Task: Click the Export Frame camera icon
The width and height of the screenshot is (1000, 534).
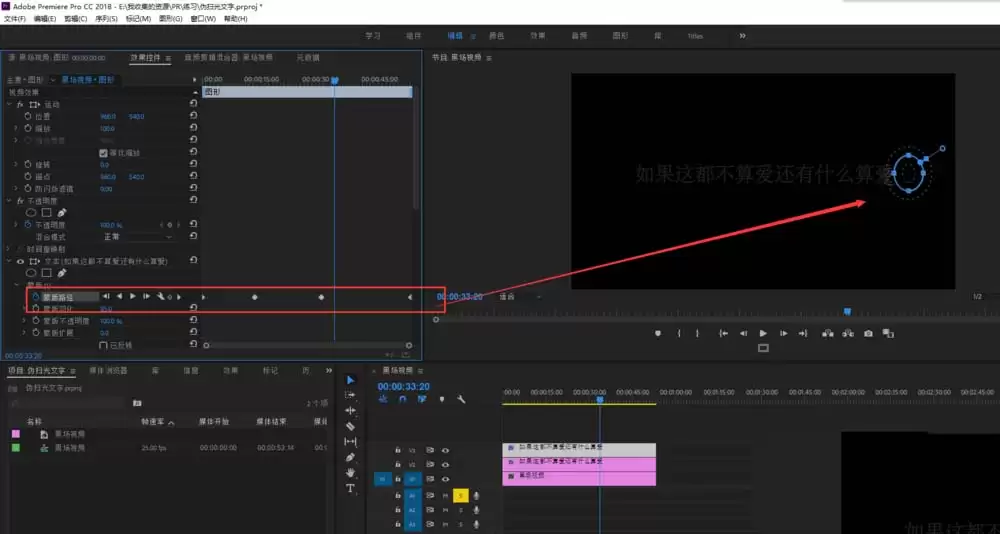Action: (x=868, y=333)
